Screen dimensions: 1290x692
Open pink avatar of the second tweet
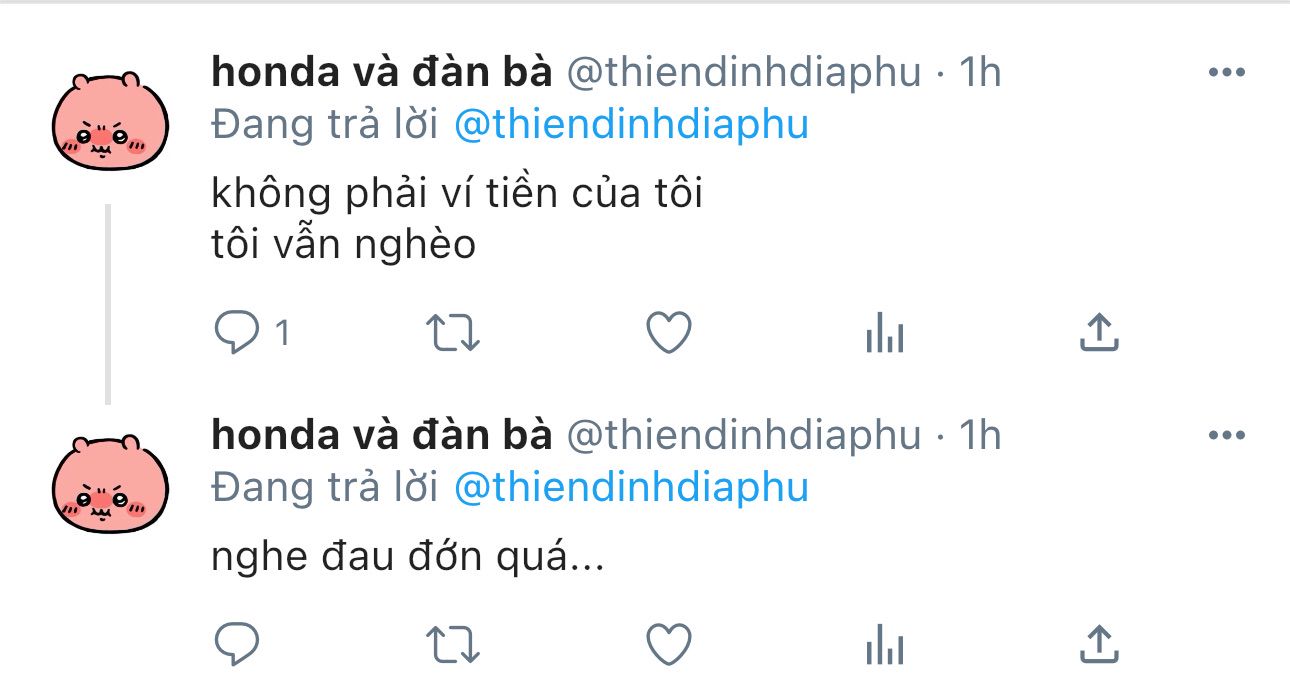[x=110, y=484]
